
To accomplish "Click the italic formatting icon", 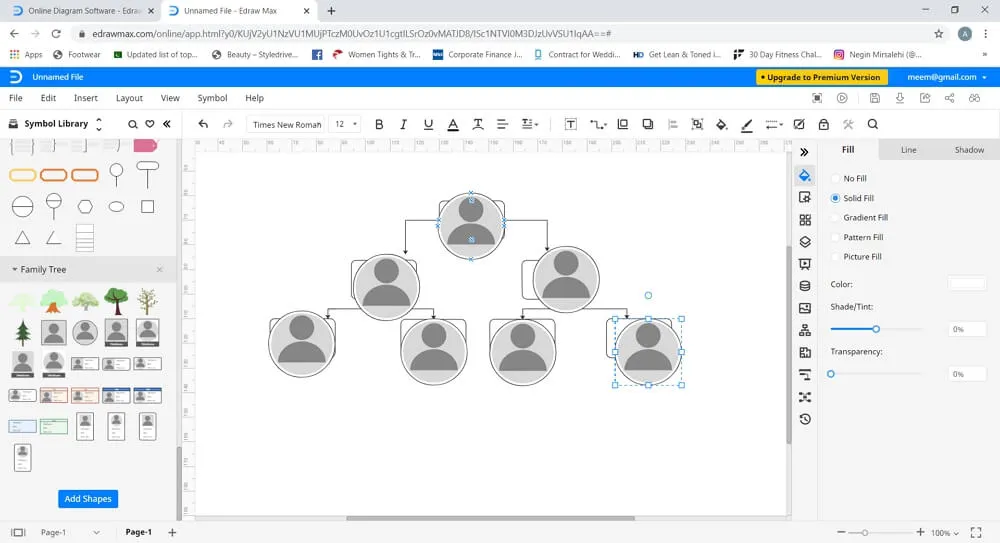I will 404,125.
